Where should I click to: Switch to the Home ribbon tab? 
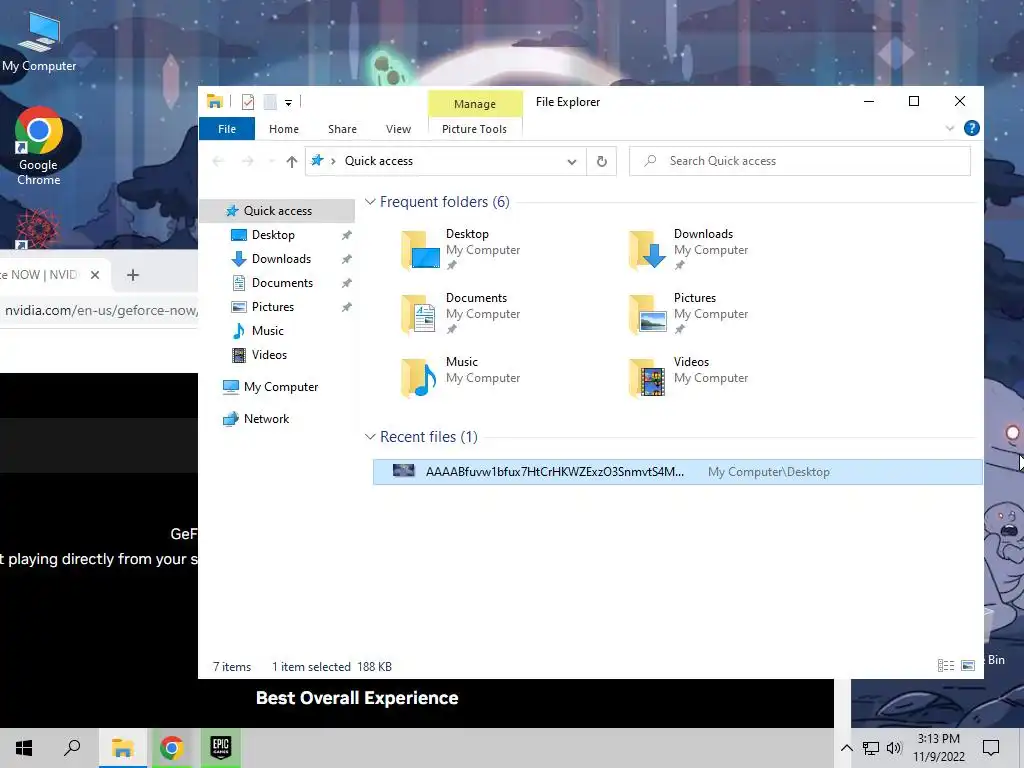(283, 129)
